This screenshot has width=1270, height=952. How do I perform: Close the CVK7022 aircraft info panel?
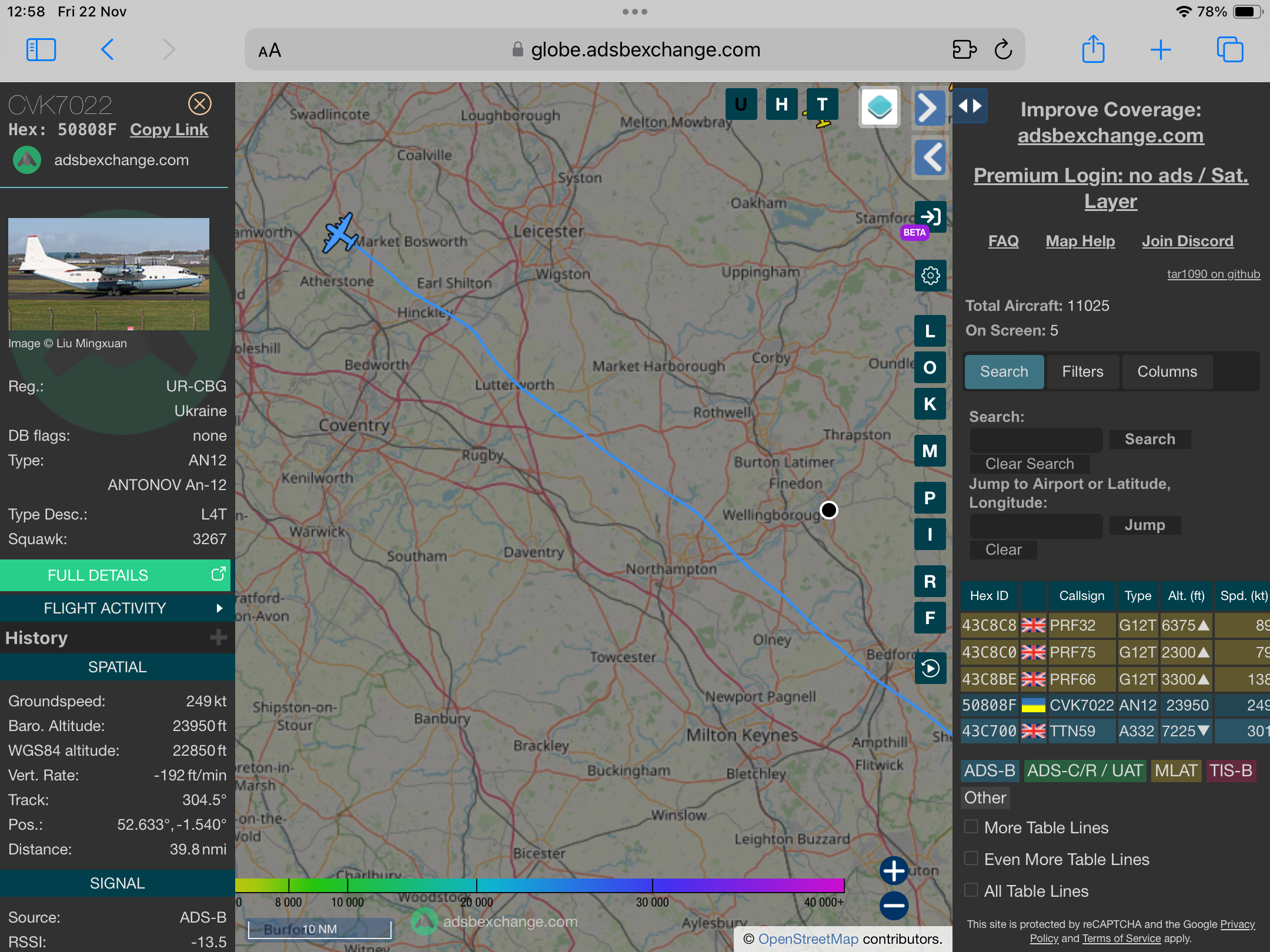coord(200,104)
